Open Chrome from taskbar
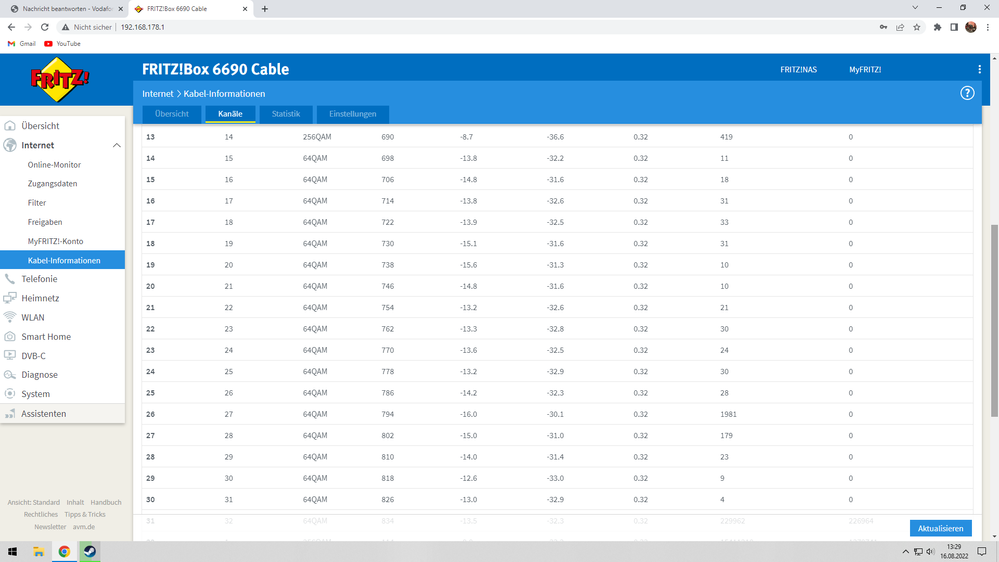Screen dimensions: 999x562 coord(64,552)
